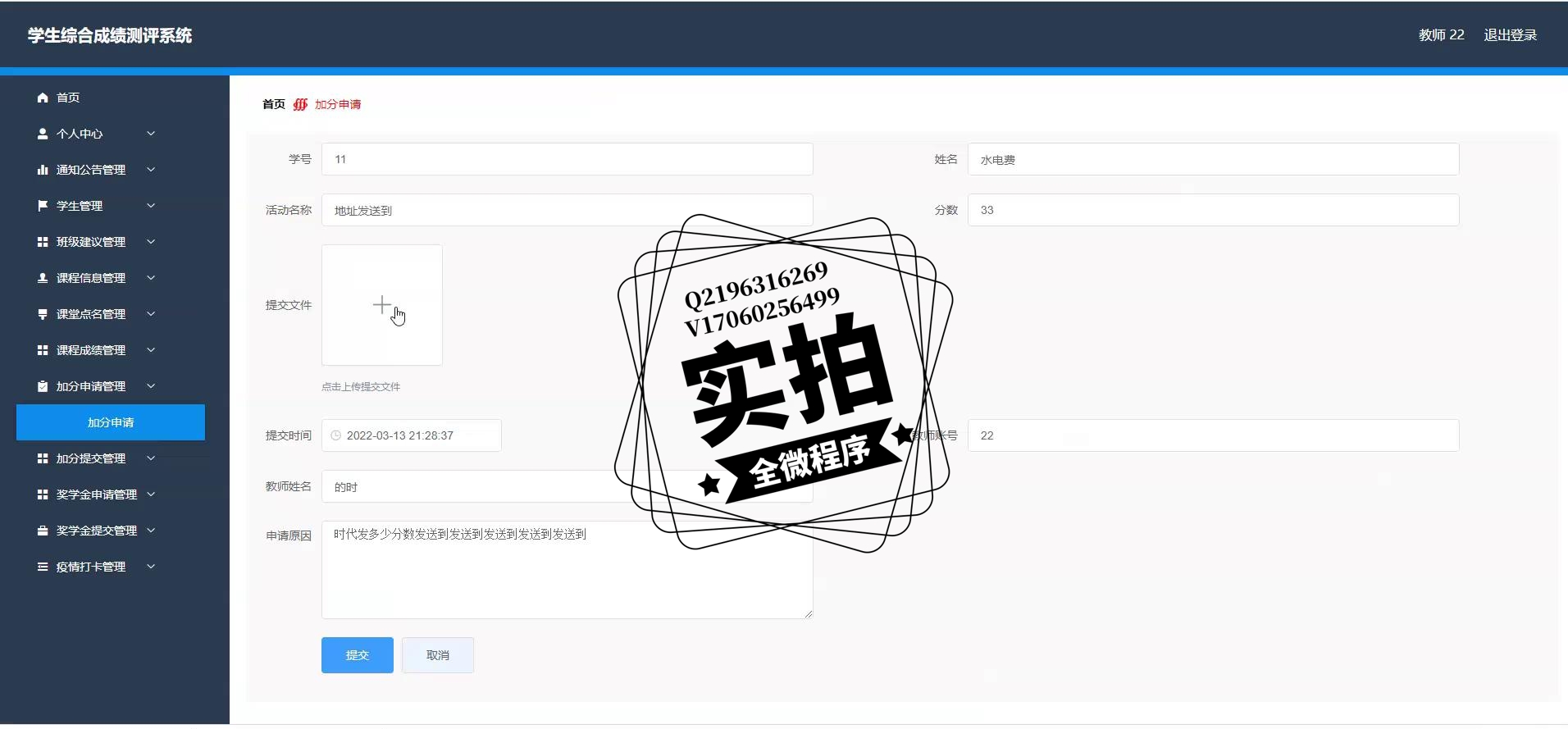This screenshot has width=1568, height=729.
Task: Expand the 疫情打卡管理 chevron
Action: coord(151,567)
